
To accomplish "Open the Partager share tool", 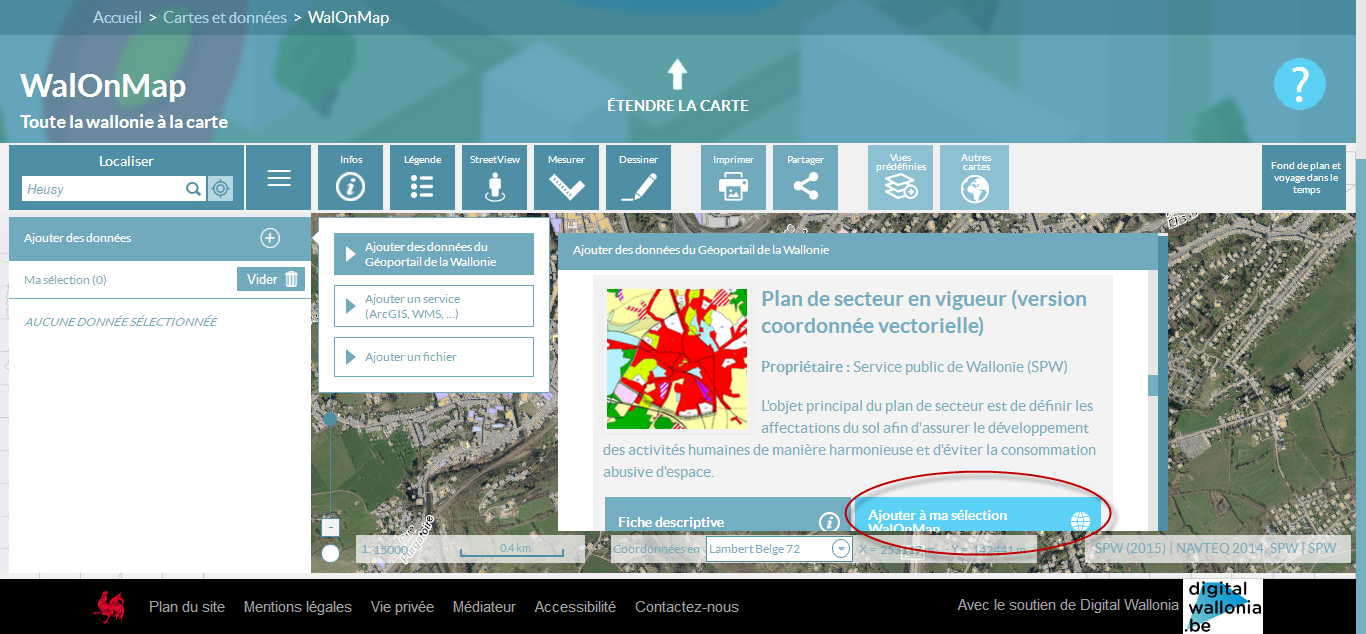I will click(805, 178).
